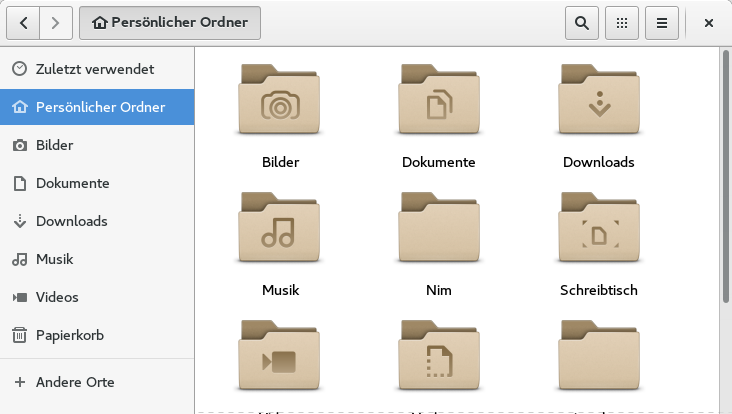The image size is (732, 414).
Task: Go forward with the right arrow
Action: [x=56, y=23]
